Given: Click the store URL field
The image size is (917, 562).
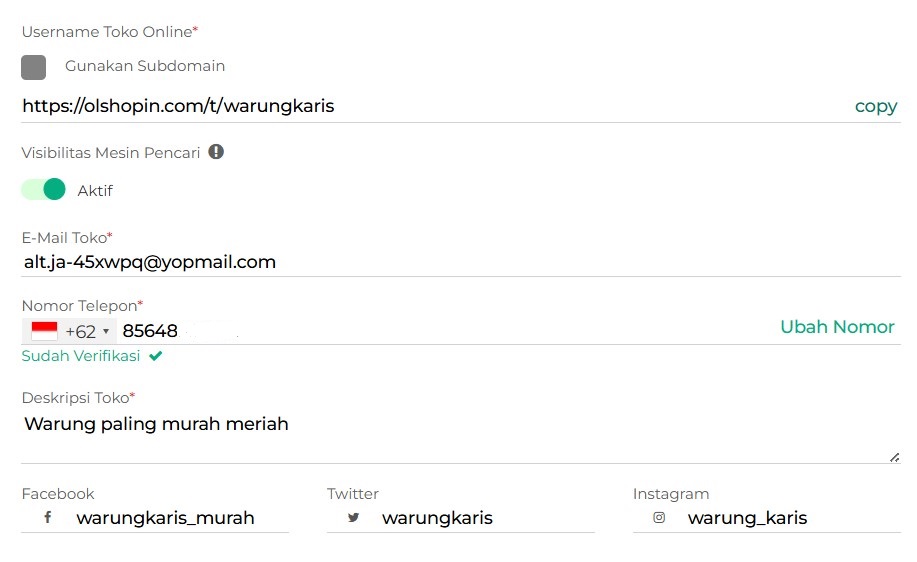Looking at the screenshot, I should tap(400, 106).
